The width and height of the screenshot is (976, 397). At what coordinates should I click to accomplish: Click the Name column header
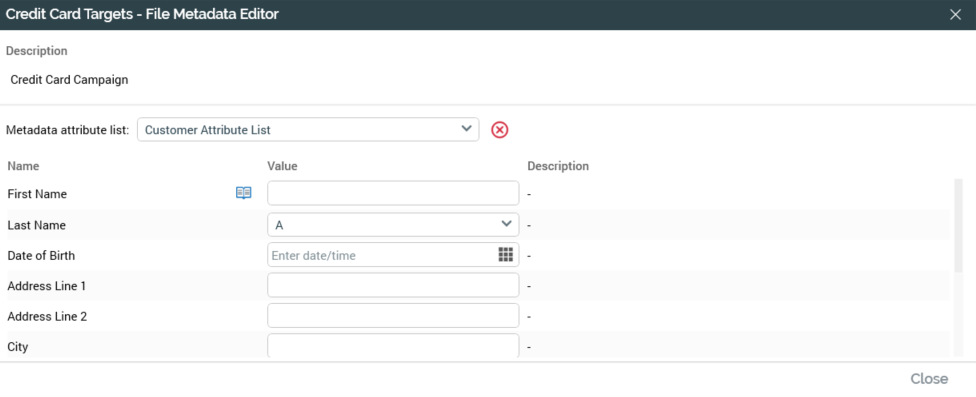[x=23, y=166]
